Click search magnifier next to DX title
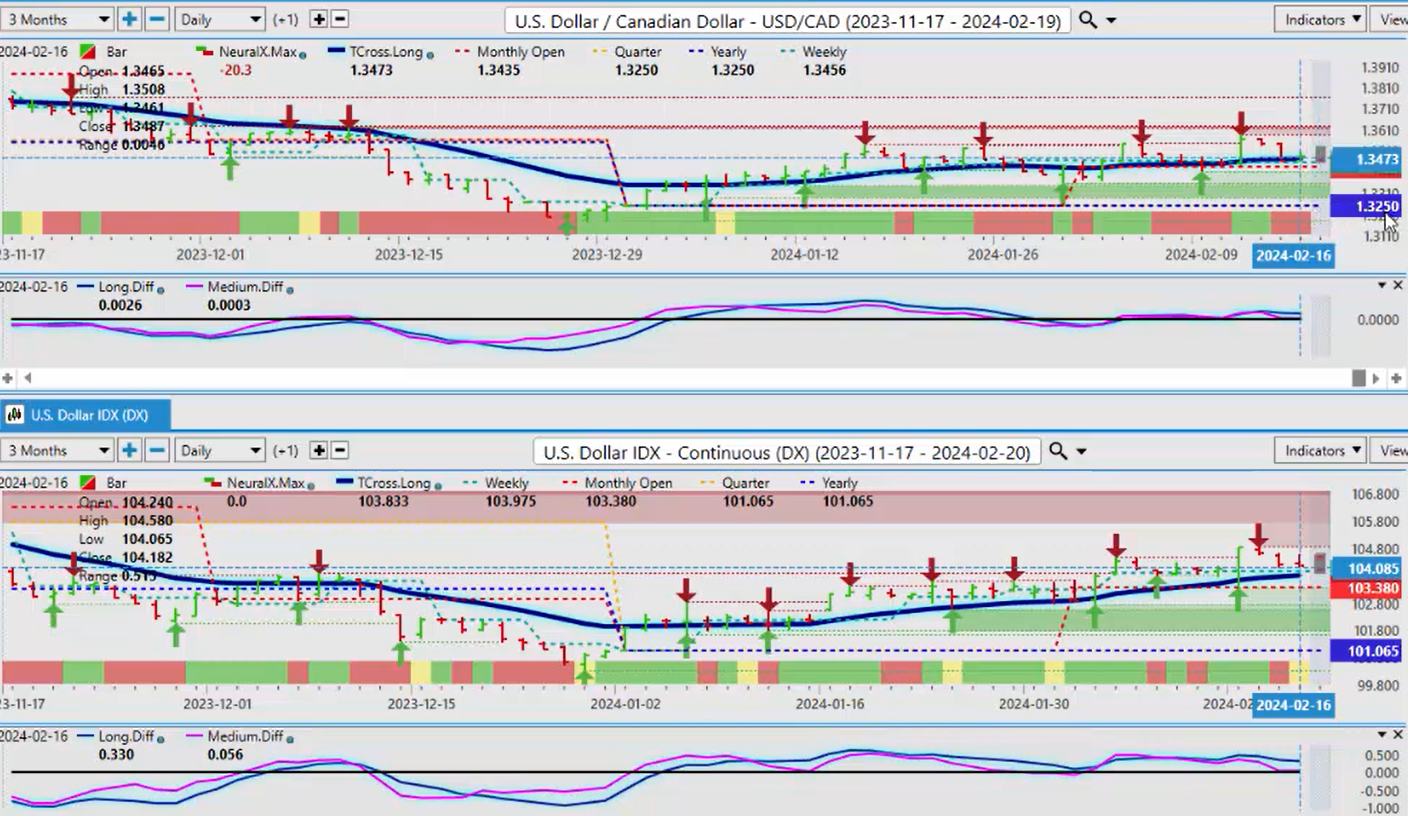 tap(1057, 451)
